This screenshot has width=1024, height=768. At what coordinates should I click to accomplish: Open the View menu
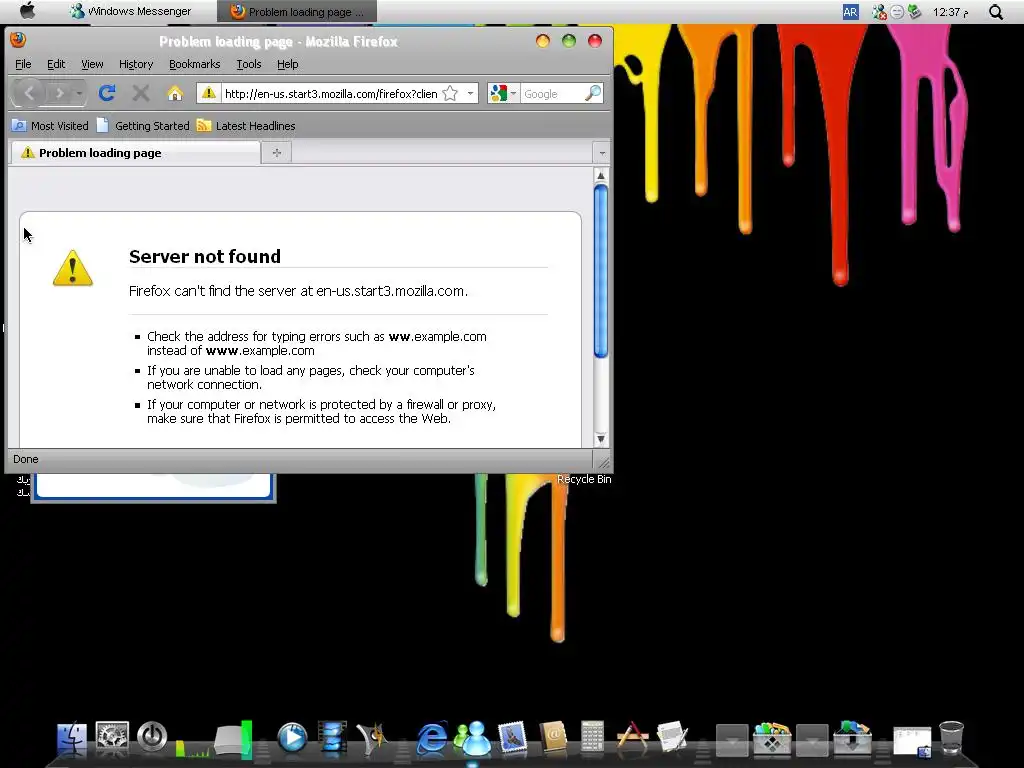coord(92,64)
